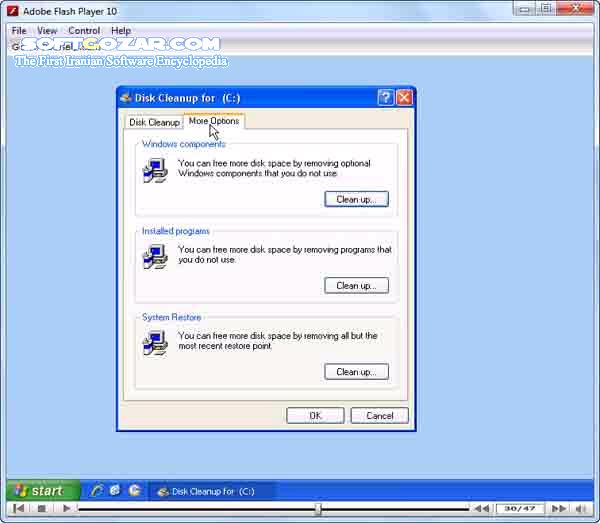Confirm with the OK button
This screenshot has width=600, height=523.
coord(315,416)
